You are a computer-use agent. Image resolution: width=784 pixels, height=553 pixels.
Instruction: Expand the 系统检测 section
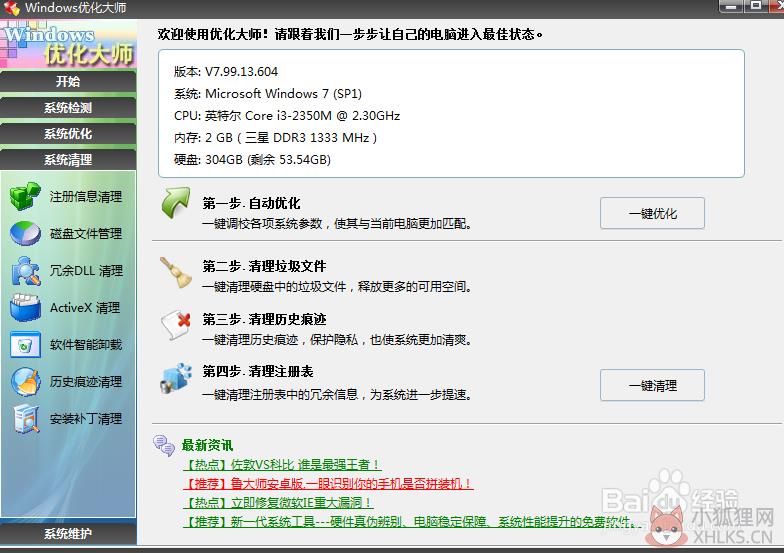(x=68, y=108)
